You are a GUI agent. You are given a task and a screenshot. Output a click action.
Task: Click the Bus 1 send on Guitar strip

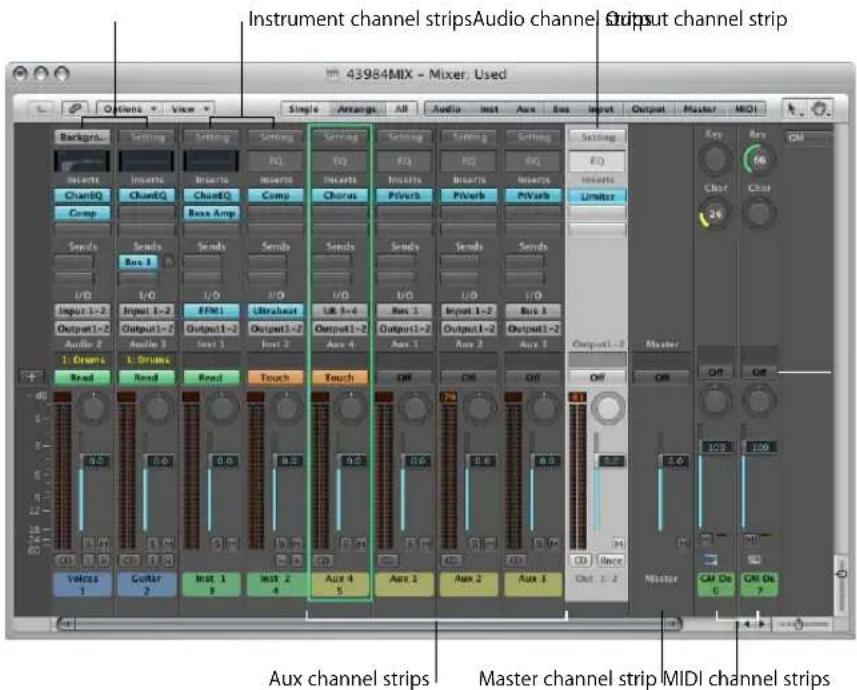click(x=138, y=262)
